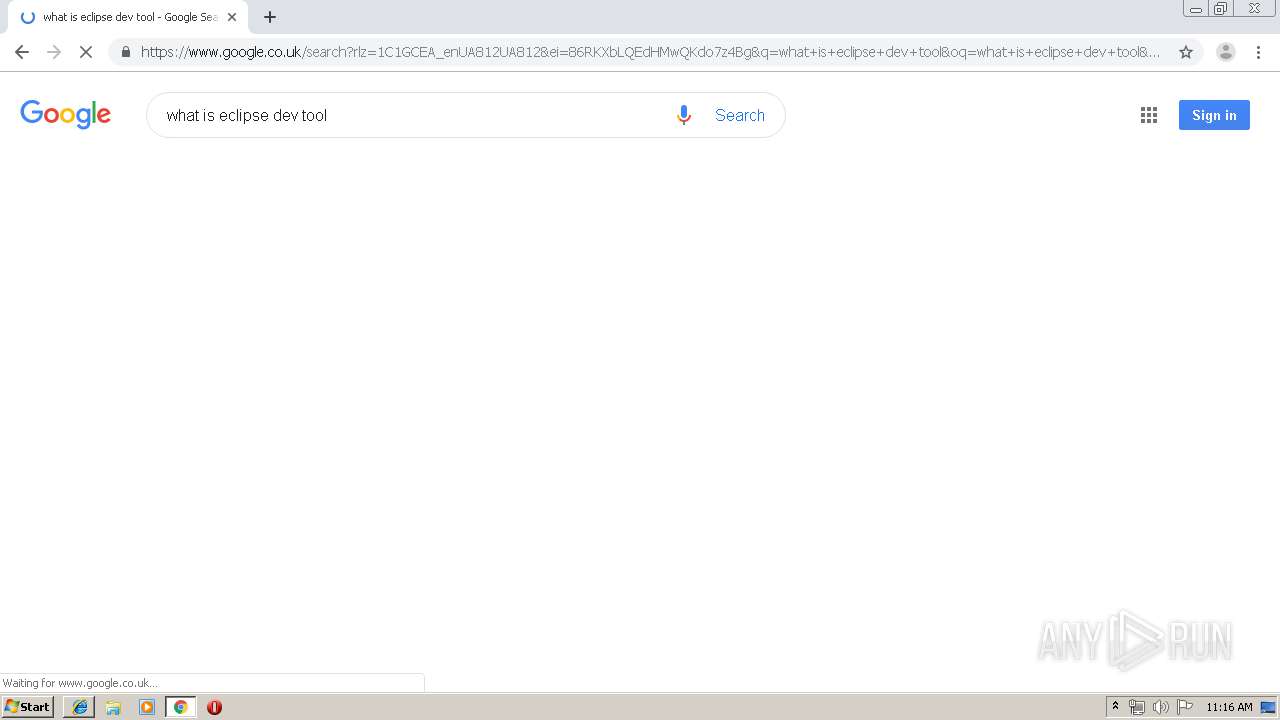Click the red Opera taskbar icon

tap(214, 707)
